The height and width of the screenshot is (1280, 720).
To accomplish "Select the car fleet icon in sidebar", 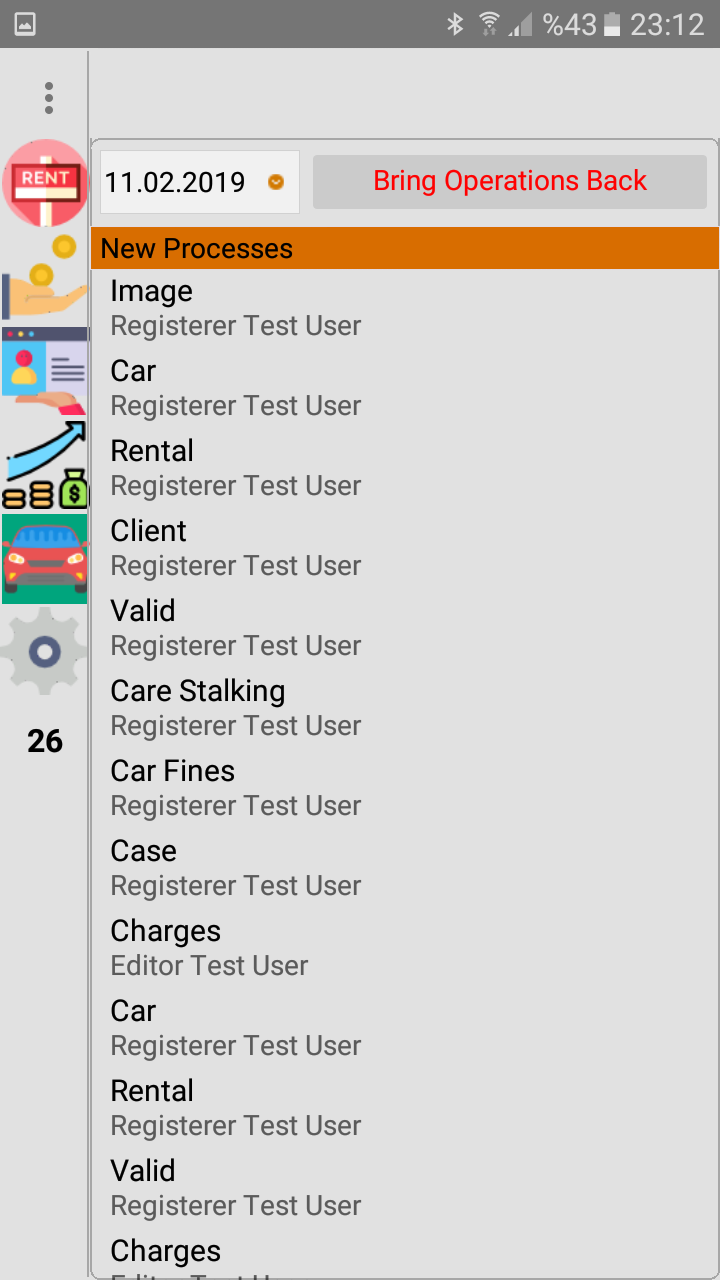I will point(45,558).
